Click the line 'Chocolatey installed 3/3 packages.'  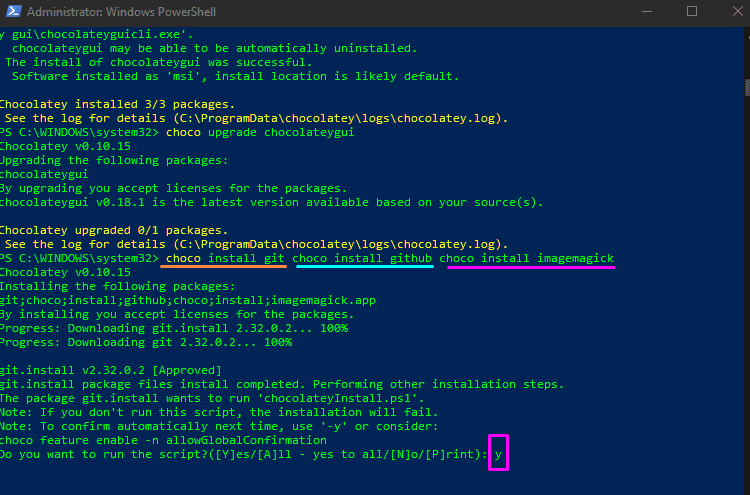click(x=117, y=104)
